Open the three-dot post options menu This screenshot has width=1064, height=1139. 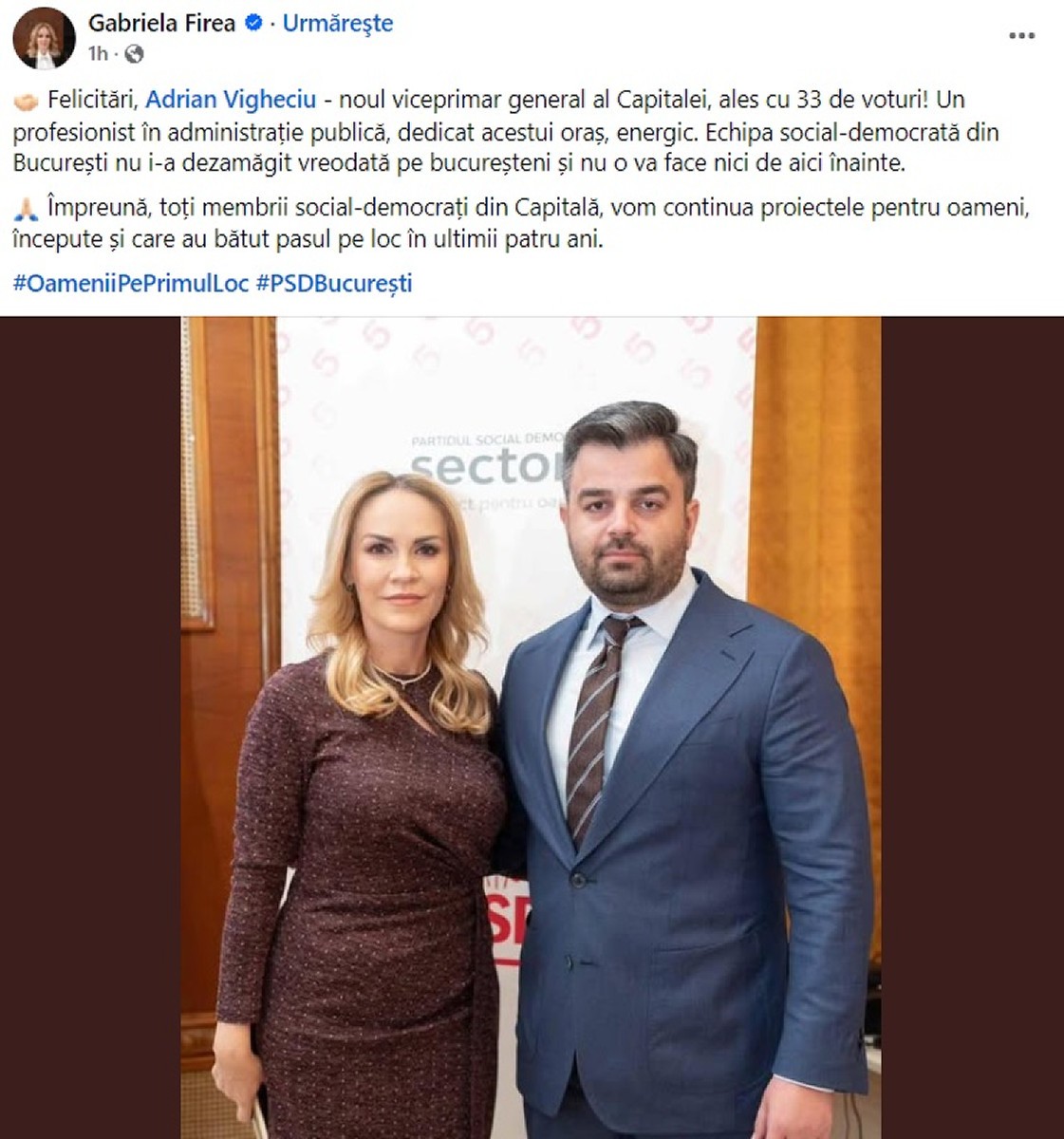point(1021,36)
